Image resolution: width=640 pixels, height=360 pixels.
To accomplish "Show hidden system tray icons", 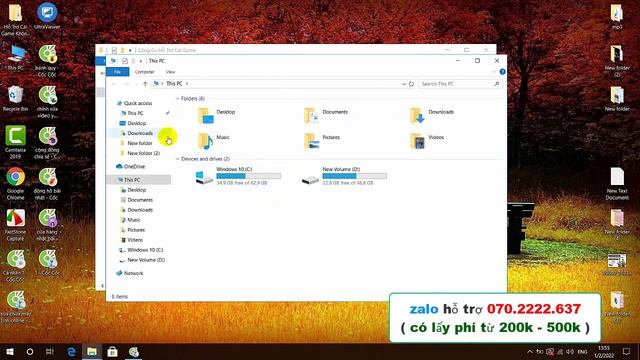I will click(530, 351).
